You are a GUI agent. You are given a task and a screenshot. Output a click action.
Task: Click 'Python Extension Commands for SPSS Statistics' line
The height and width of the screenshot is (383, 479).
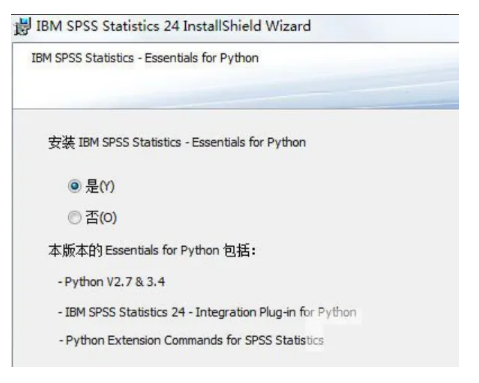pos(191,340)
